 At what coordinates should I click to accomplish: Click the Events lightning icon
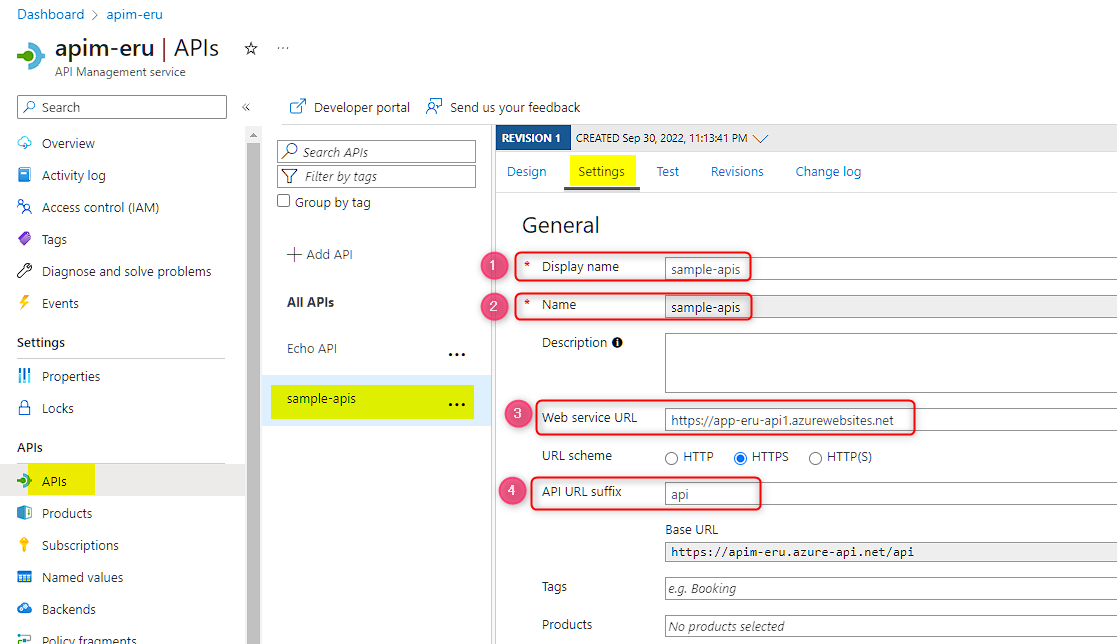coord(25,303)
